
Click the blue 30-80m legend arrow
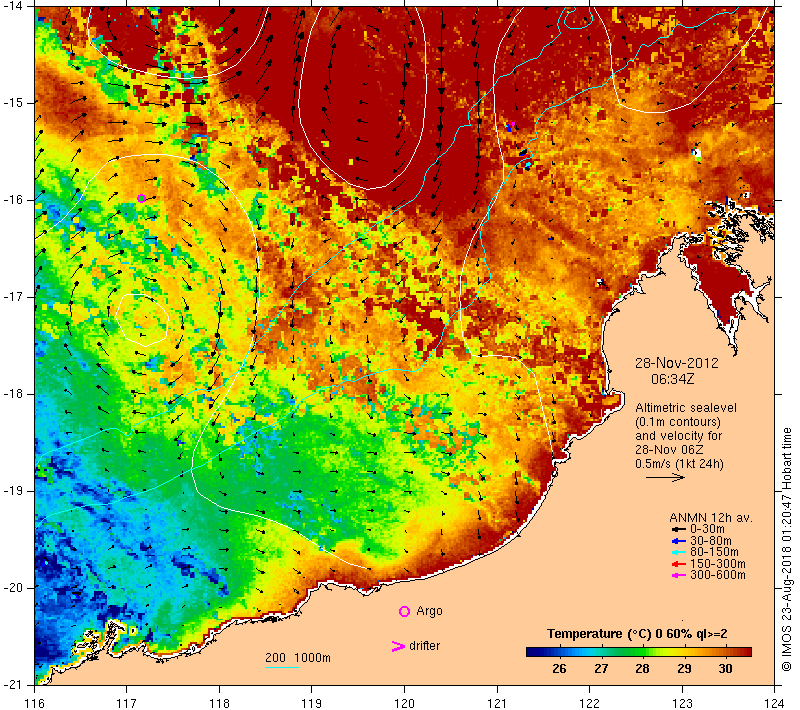coord(679,541)
